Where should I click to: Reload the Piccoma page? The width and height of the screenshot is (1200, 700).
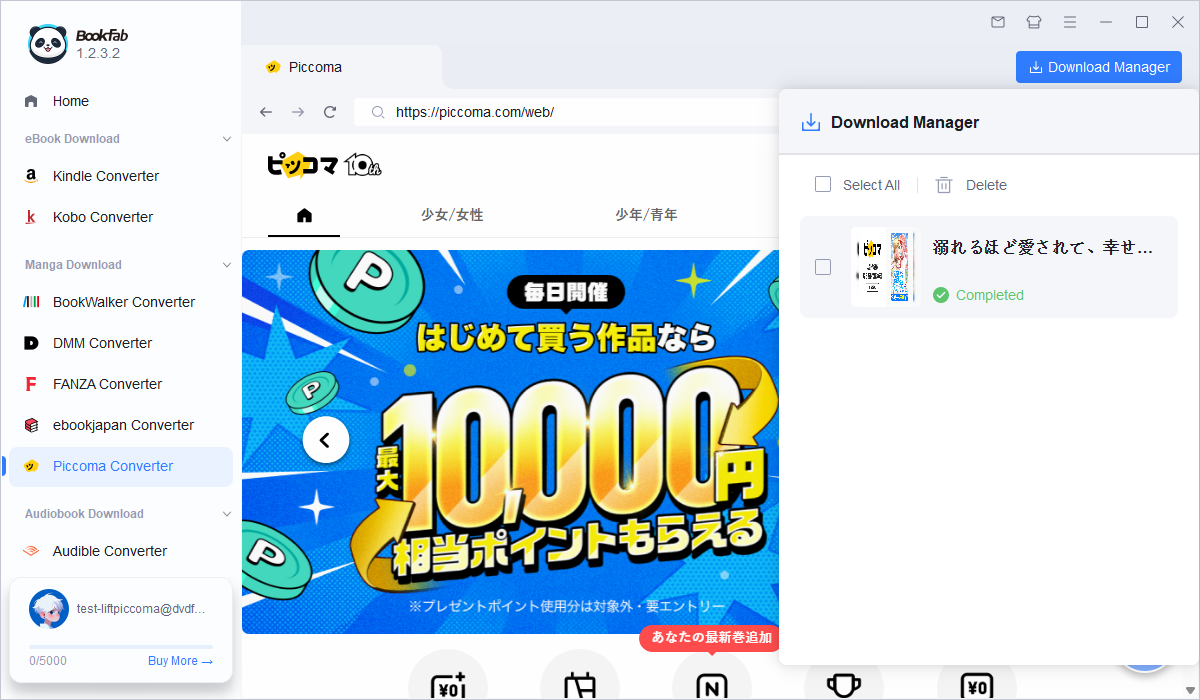pos(330,112)
